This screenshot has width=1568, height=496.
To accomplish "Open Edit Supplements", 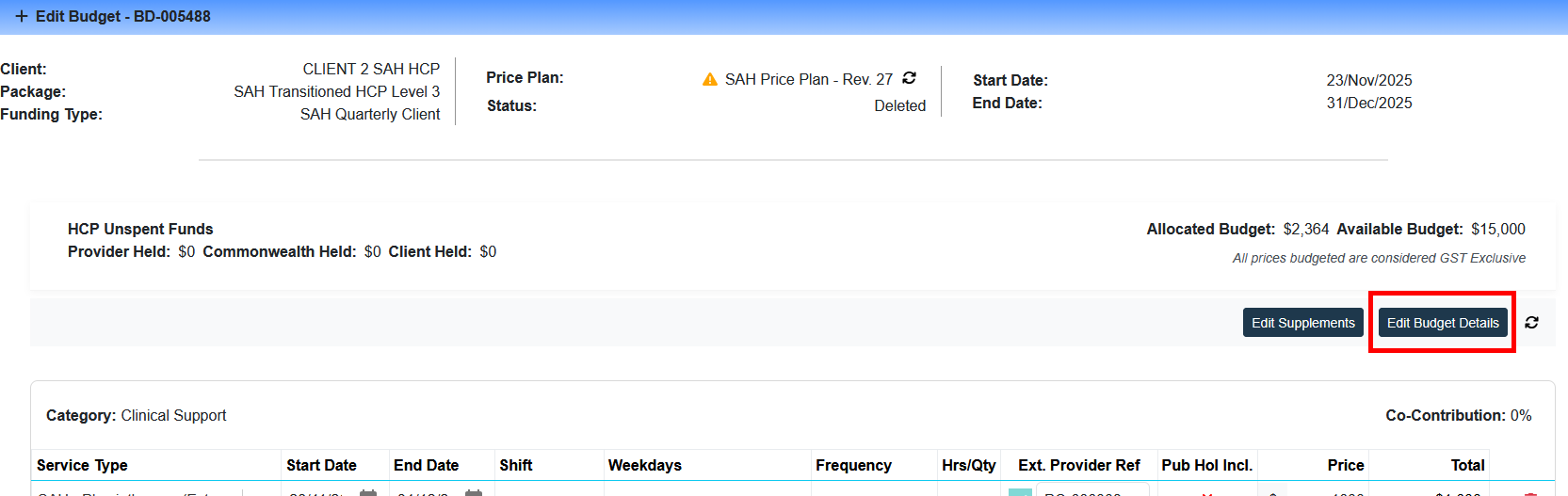I will 1302,323.
